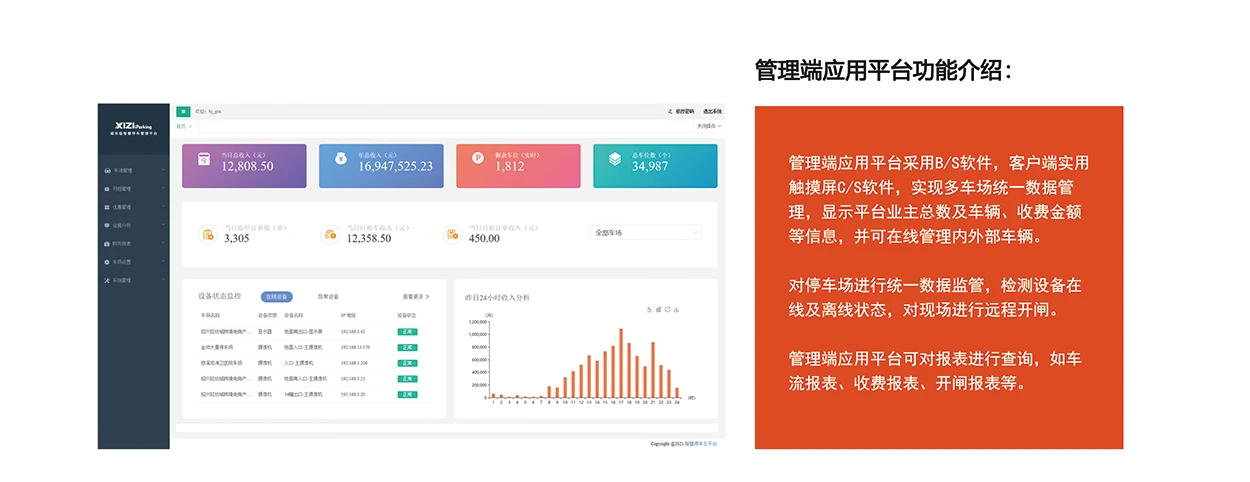Click the 总车位数 layers icon

point(614,160)
